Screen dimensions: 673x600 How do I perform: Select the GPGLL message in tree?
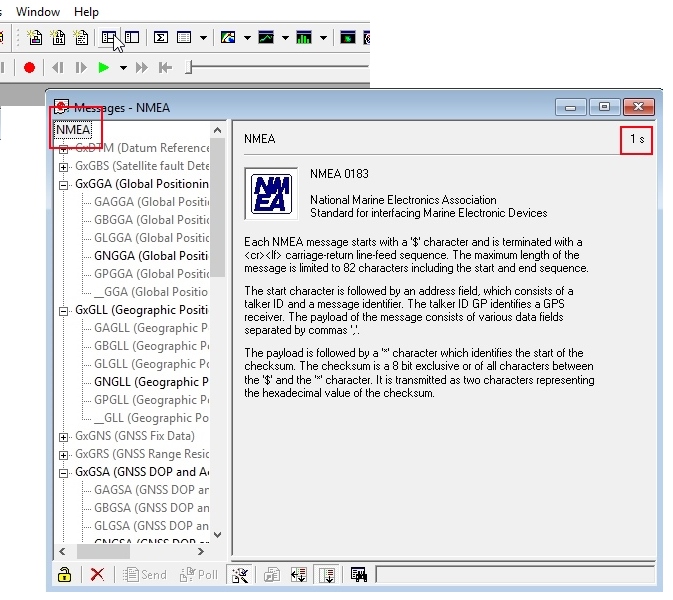point(151,400)
